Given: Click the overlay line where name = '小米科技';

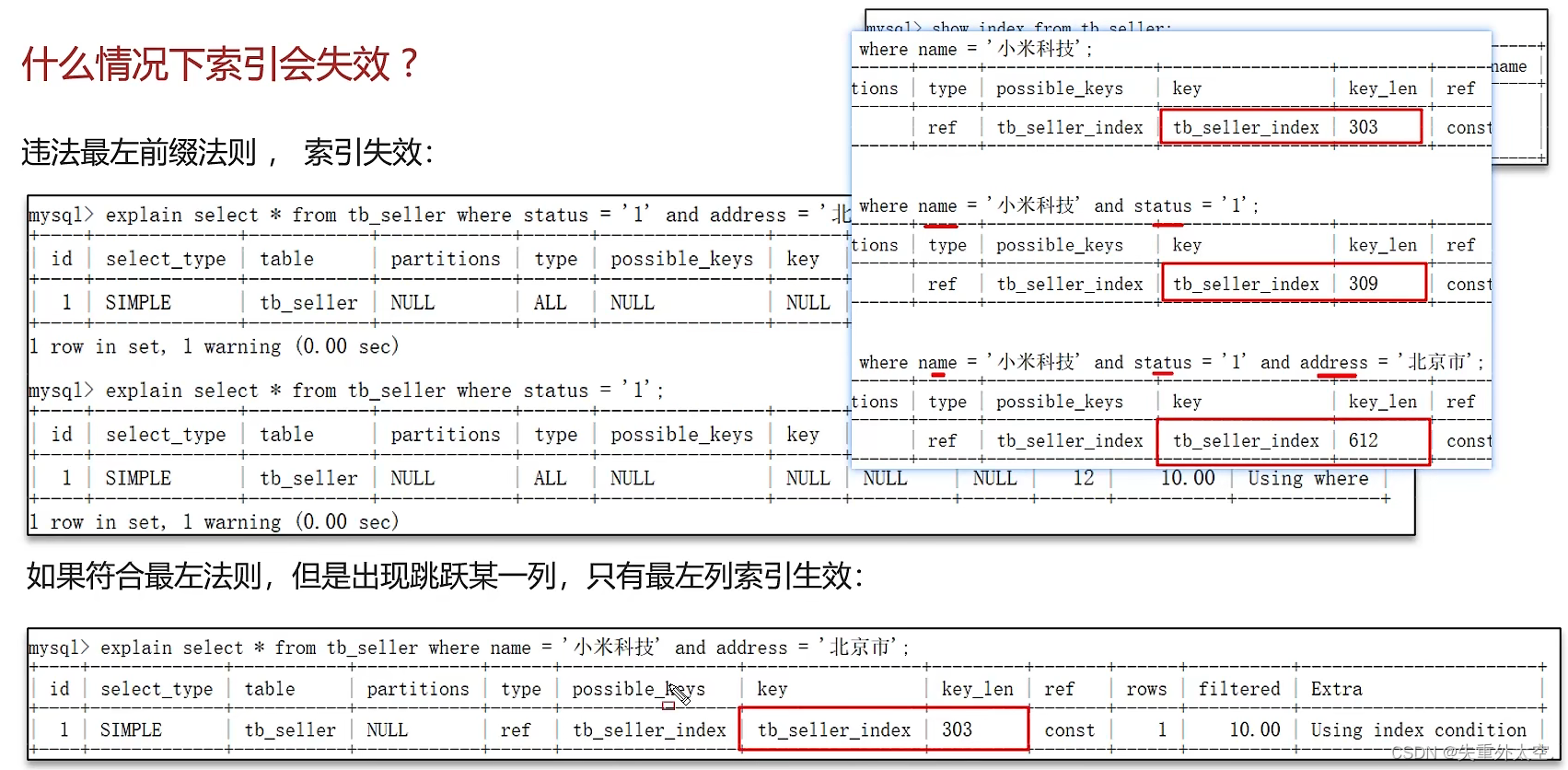Looking at the screenshot, I should 976,49.
